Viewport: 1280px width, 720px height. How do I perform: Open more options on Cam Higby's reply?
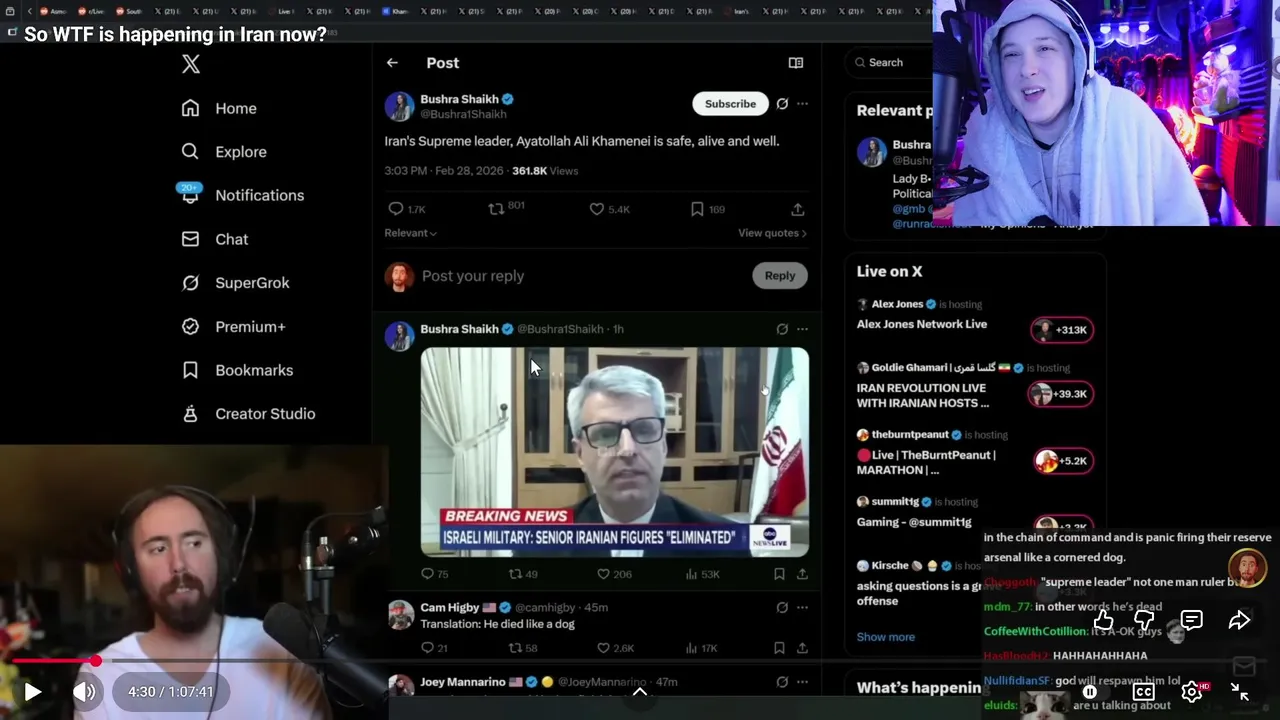coord(802,607)
